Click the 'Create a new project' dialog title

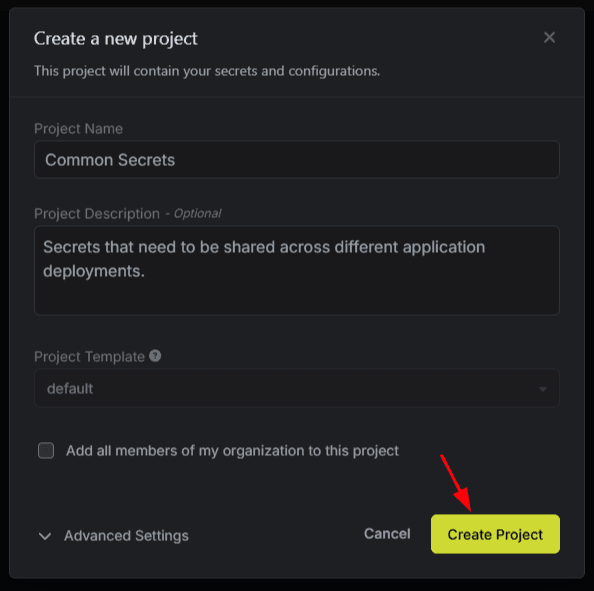click(116, 39)
